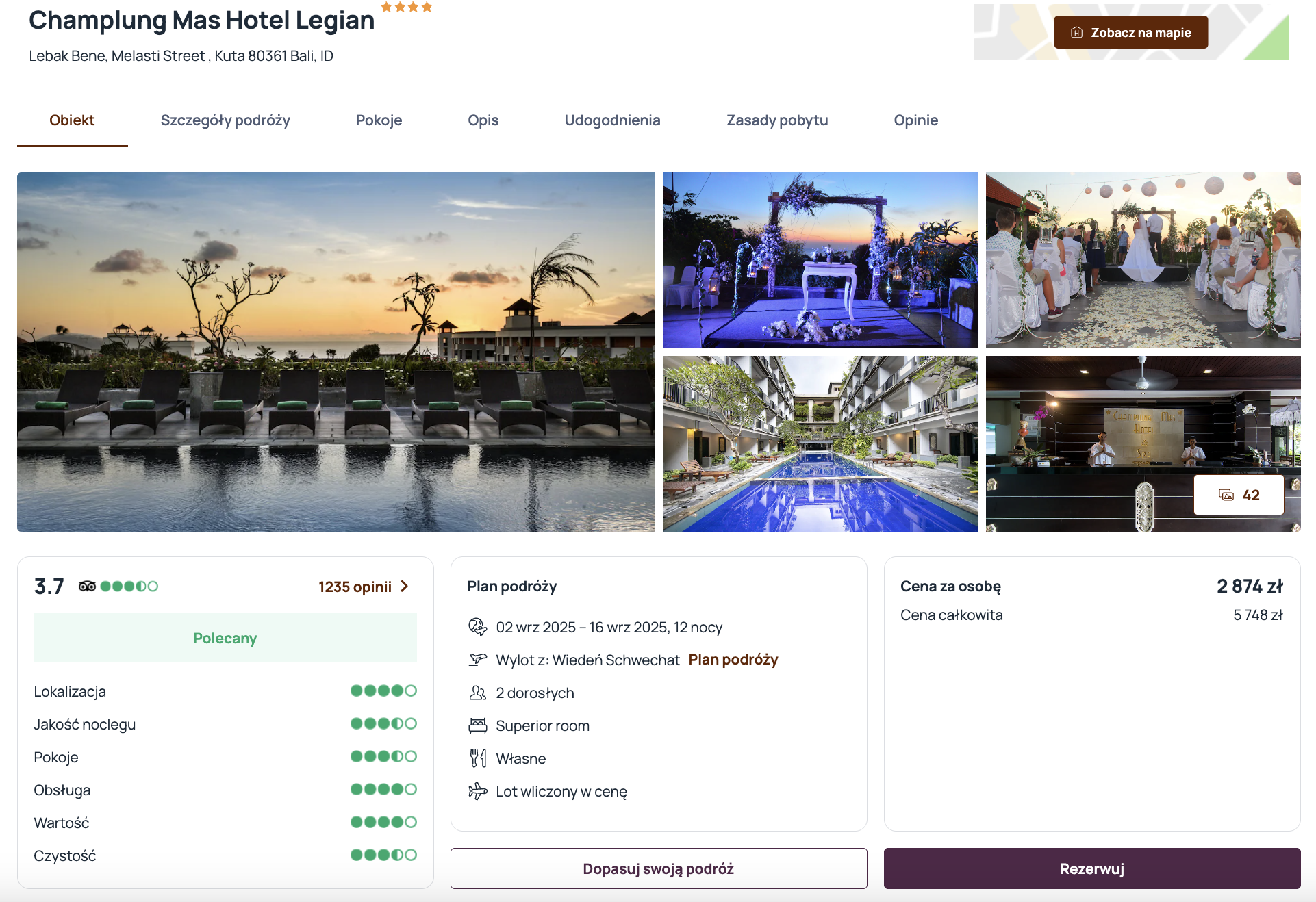Click the Jakość noclegu label
This screenshot has height=902, width=1316.
pyautogui.click(x=84, y=724)
